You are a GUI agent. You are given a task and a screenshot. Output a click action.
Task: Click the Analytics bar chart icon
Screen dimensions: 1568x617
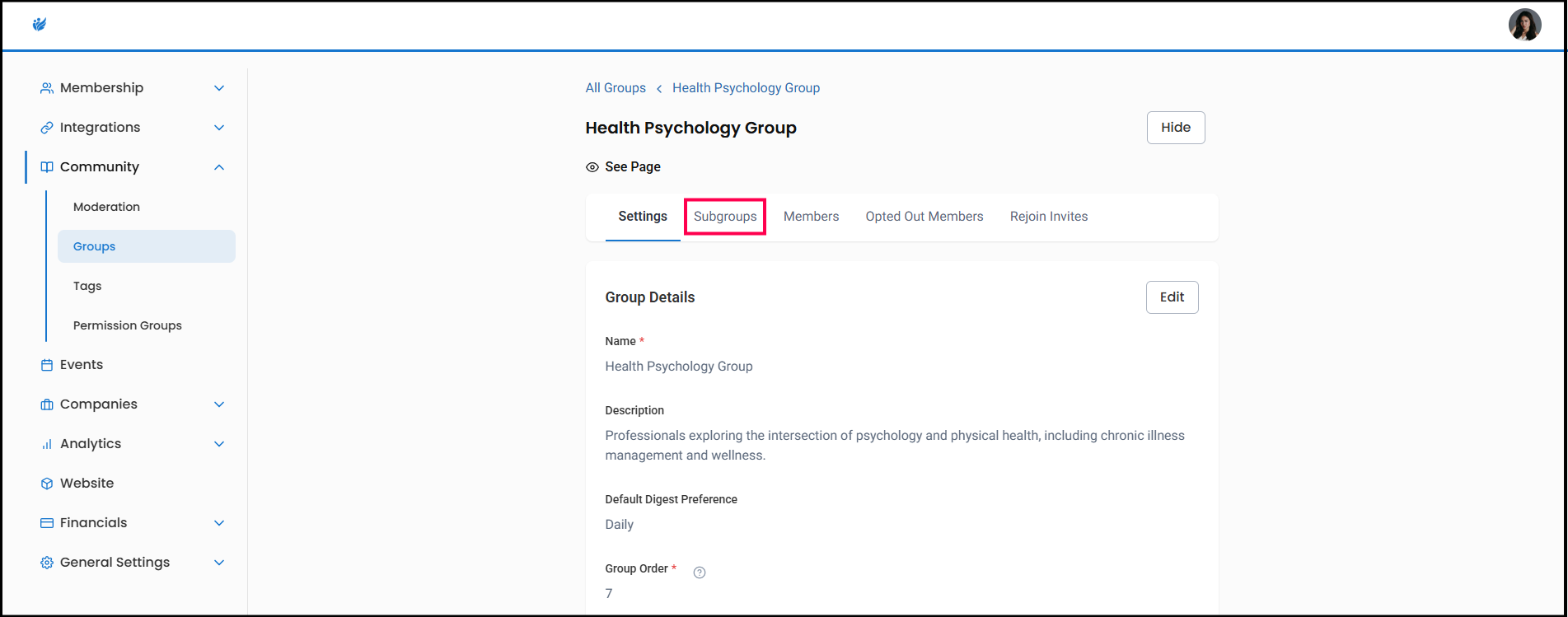point(47,444)
